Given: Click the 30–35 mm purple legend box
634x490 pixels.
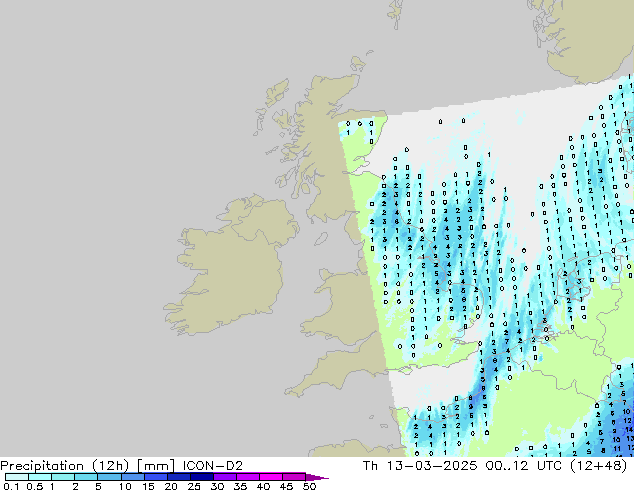Looking at the screenshot, I should tap(225, 477).
